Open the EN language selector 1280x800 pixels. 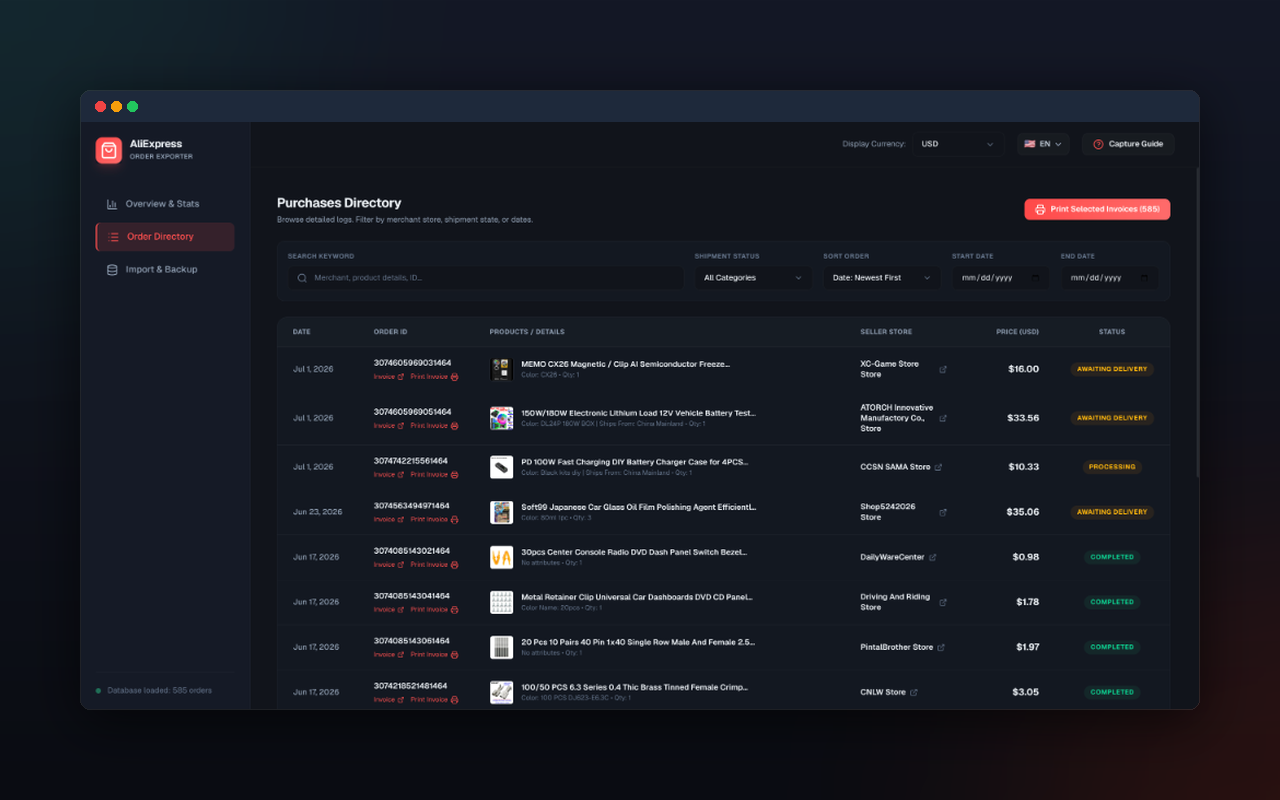(1043, 144)
